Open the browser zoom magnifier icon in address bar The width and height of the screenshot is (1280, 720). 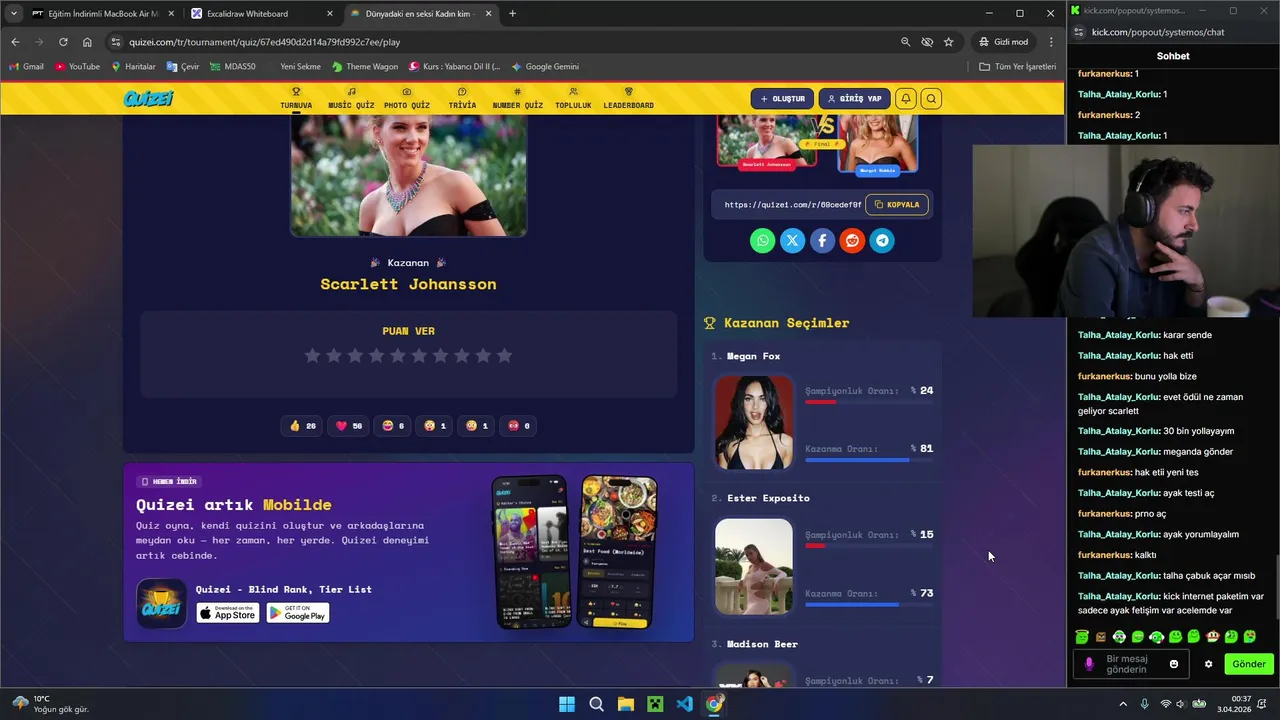coord(905,42)
